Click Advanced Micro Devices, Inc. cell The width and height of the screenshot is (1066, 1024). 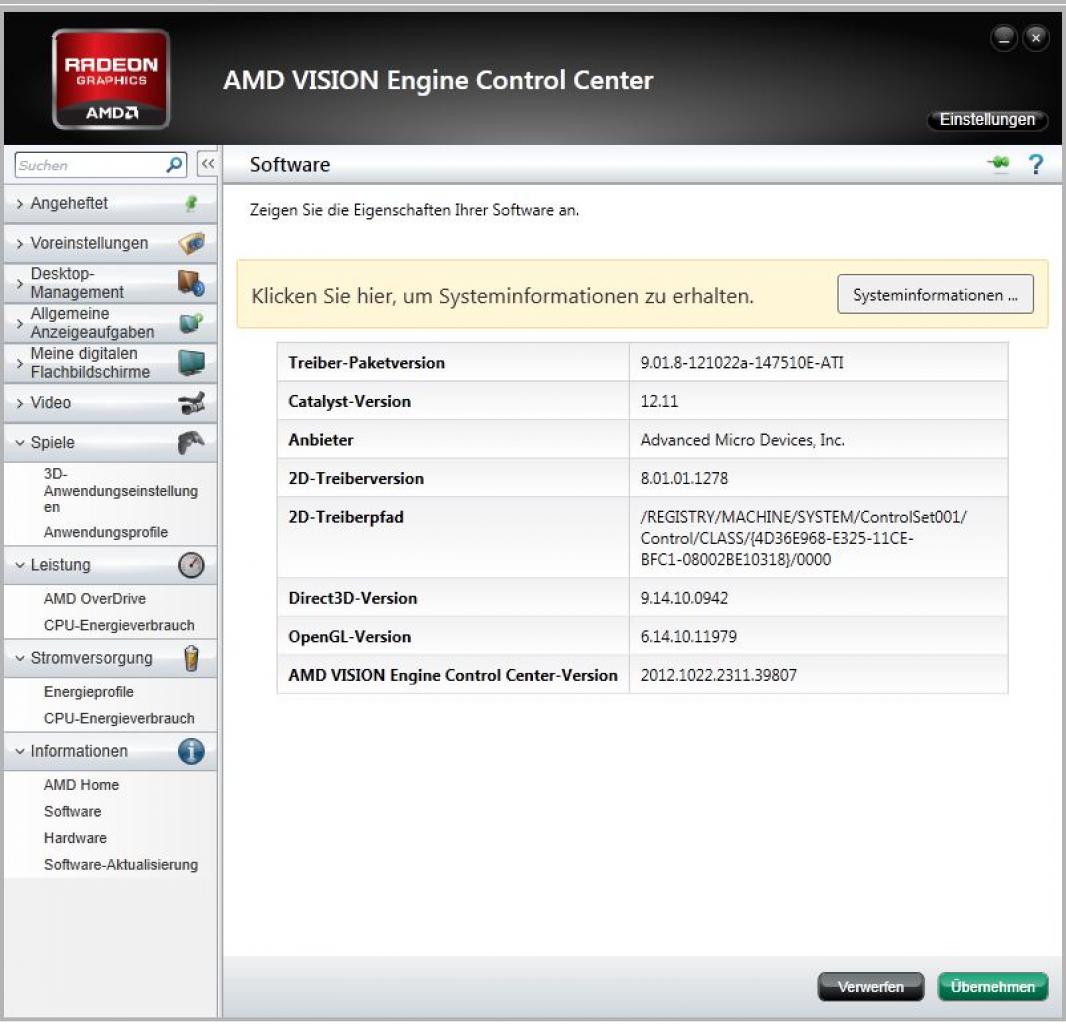pos(742,440)
